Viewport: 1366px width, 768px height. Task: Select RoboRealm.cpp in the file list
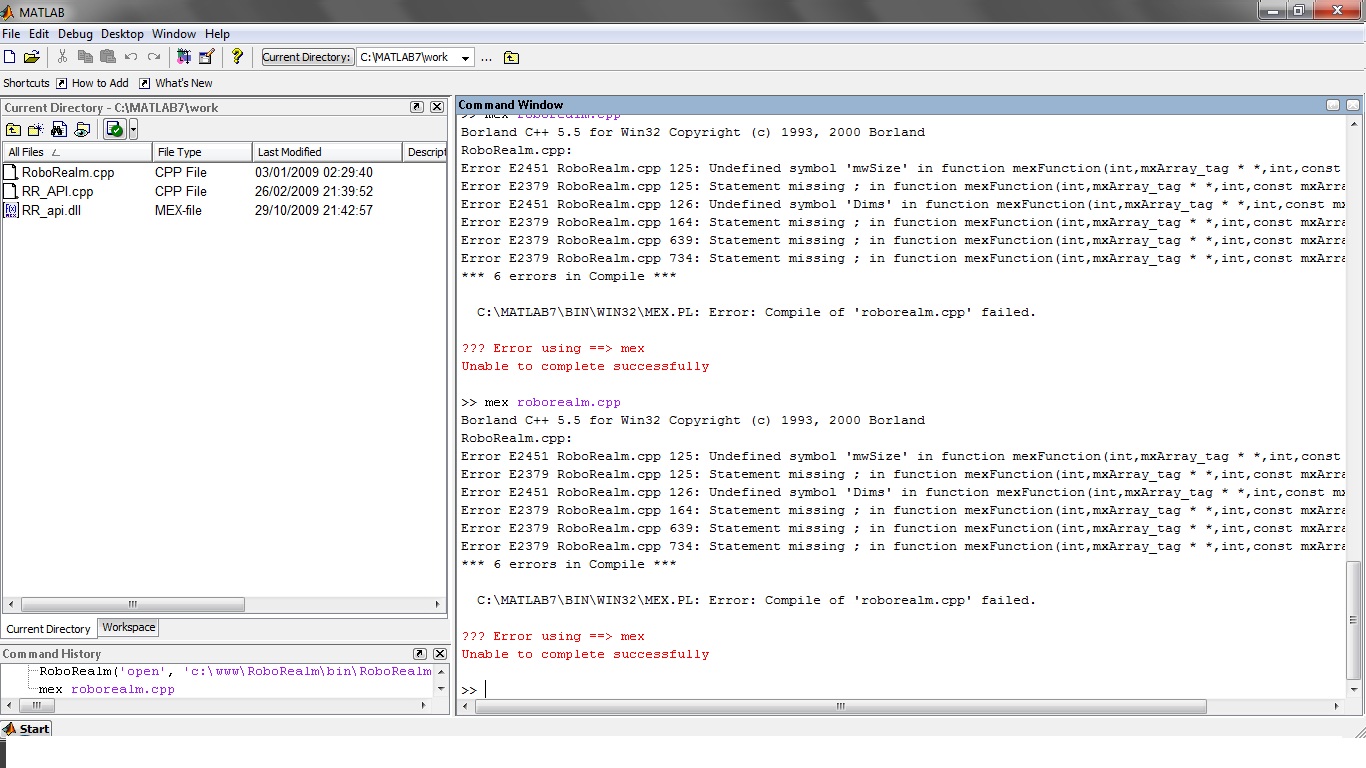coord(68,172)
